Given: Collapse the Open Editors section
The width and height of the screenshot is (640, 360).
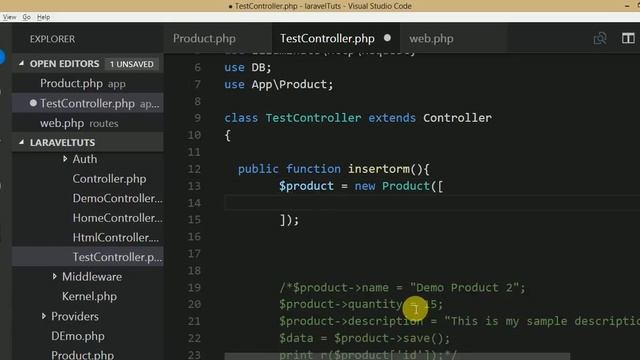Looking at the screenshot, I should (x=21, y=64).
